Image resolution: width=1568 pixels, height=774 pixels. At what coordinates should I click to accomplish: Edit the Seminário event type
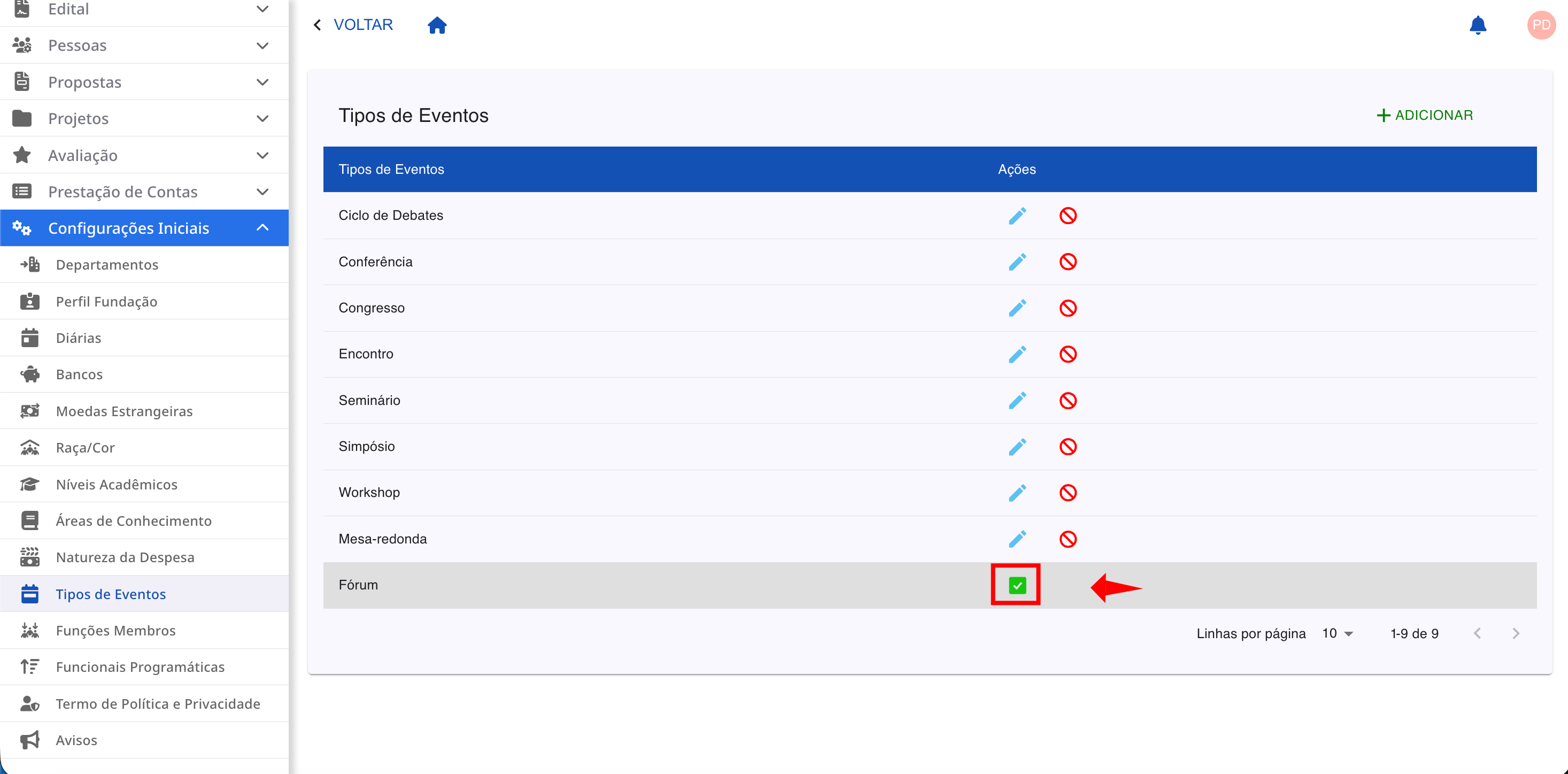pyautogui.click(x=1017, y=401)
